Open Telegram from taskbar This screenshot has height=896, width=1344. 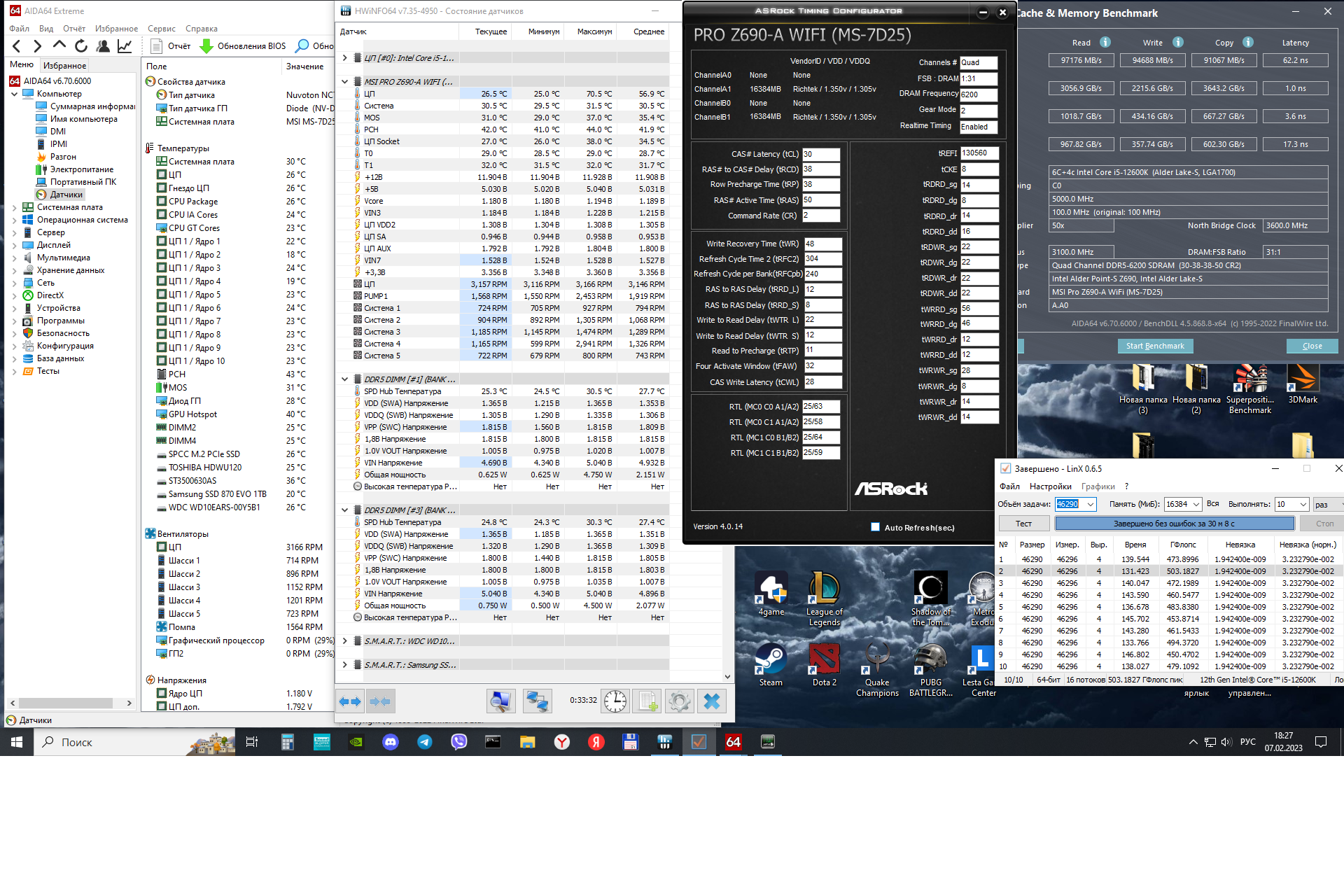425,742
